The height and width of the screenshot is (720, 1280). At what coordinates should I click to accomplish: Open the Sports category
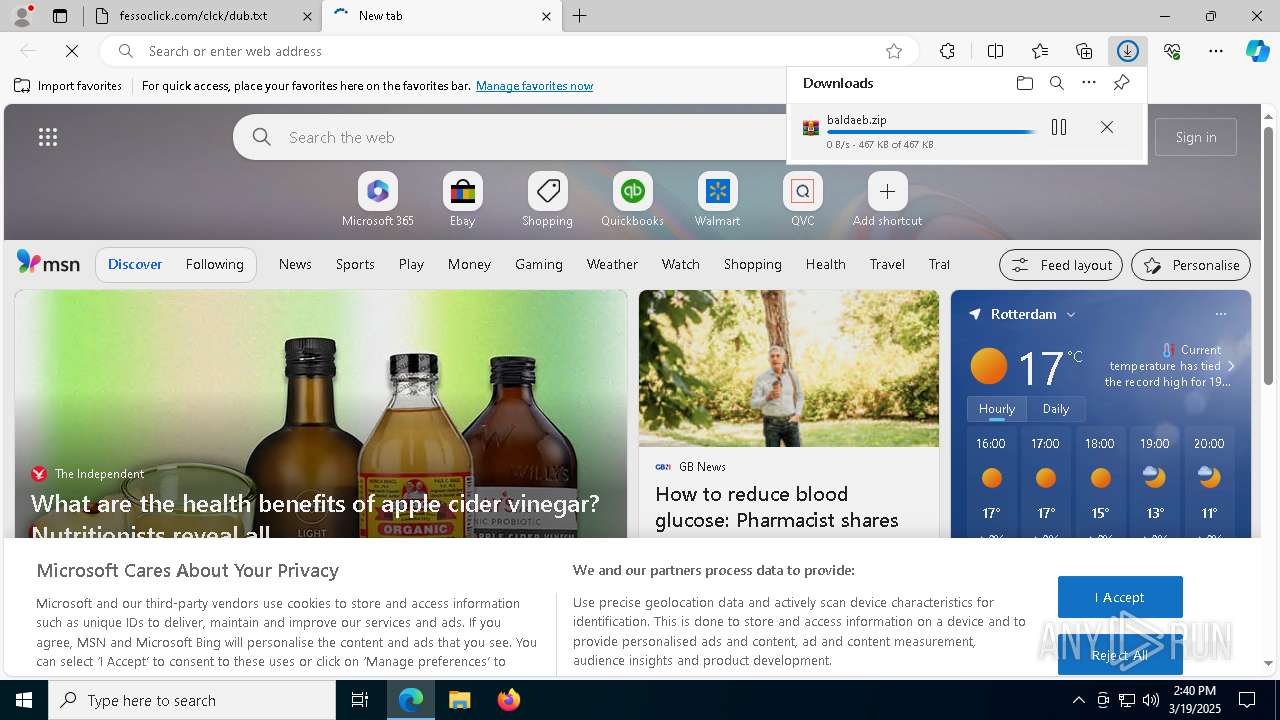tap(355, 264)
